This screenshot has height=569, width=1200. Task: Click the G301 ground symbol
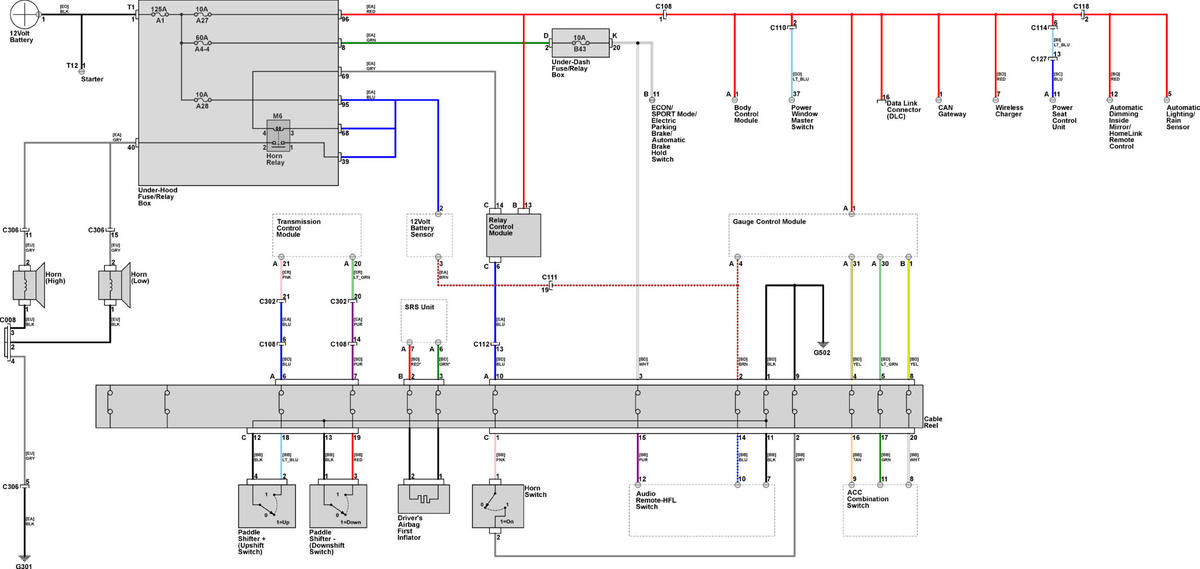pyautogui.click(x=23, y=558)
